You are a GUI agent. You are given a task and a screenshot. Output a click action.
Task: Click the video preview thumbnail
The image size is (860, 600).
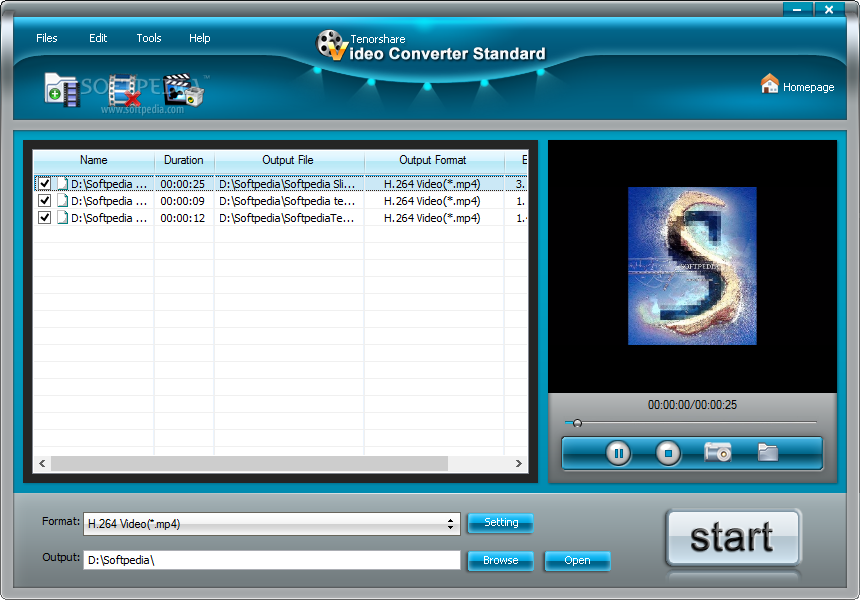692,266
